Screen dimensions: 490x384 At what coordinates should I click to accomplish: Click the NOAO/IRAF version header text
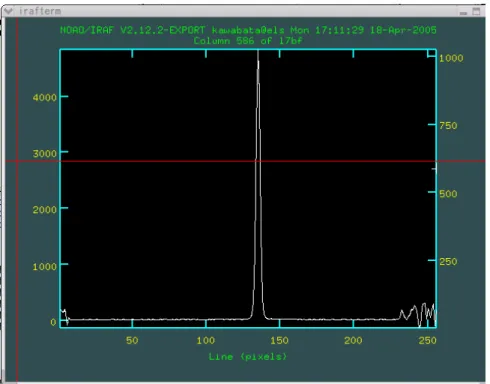[248, 30]
